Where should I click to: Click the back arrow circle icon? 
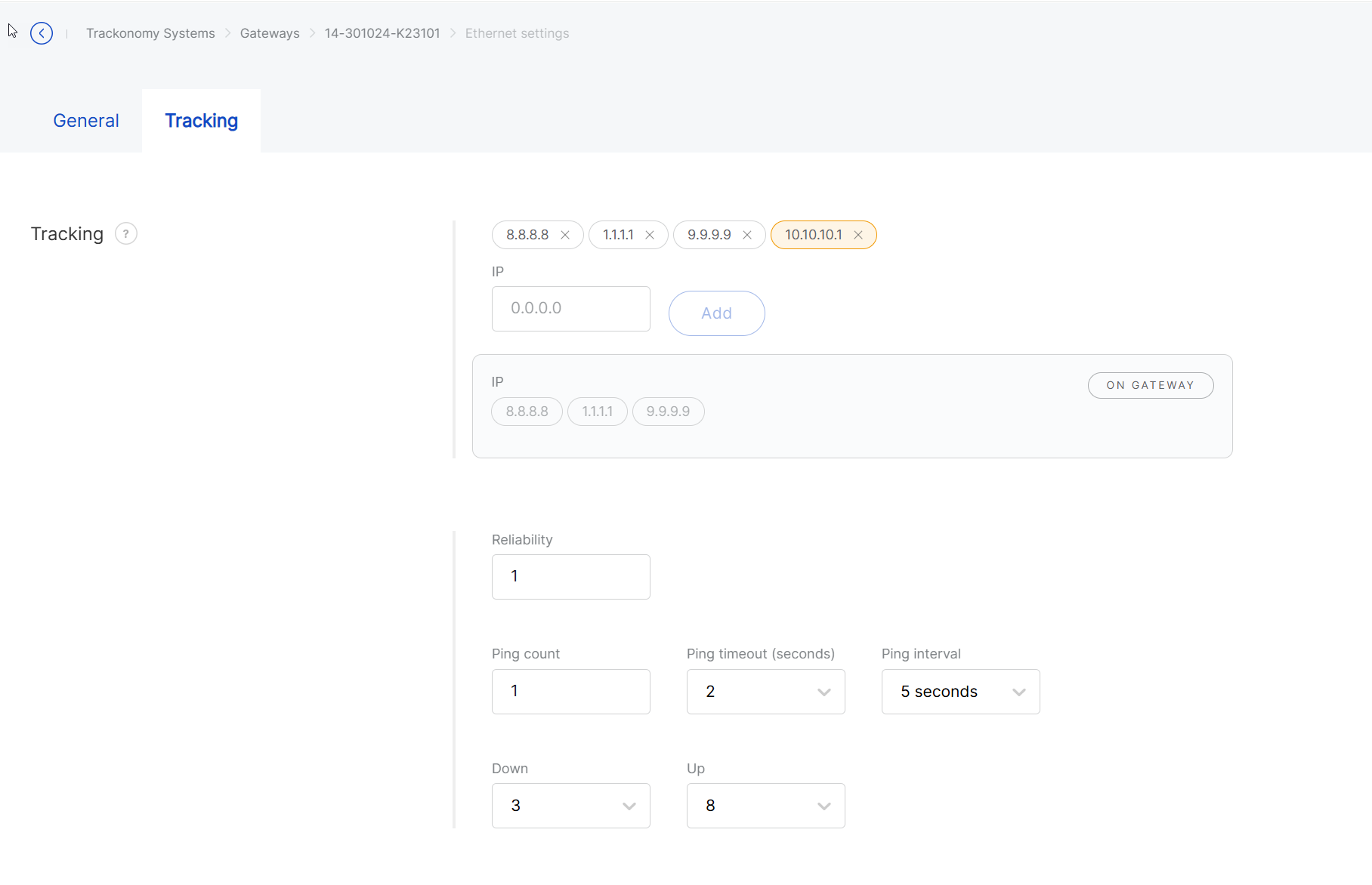point(42,33)
